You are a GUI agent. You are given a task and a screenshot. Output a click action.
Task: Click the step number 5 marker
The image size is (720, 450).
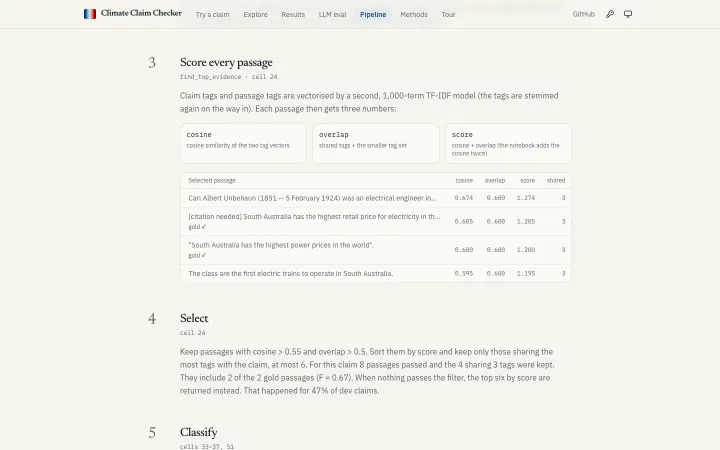[x=152, y=433]
